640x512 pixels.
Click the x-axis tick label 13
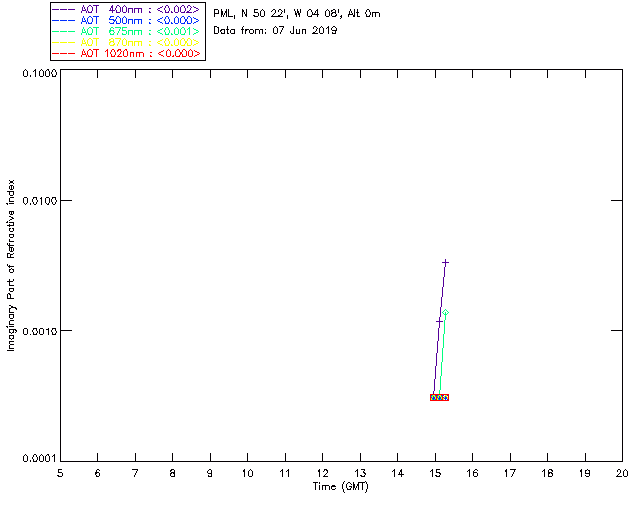click(x=360, y=473)
